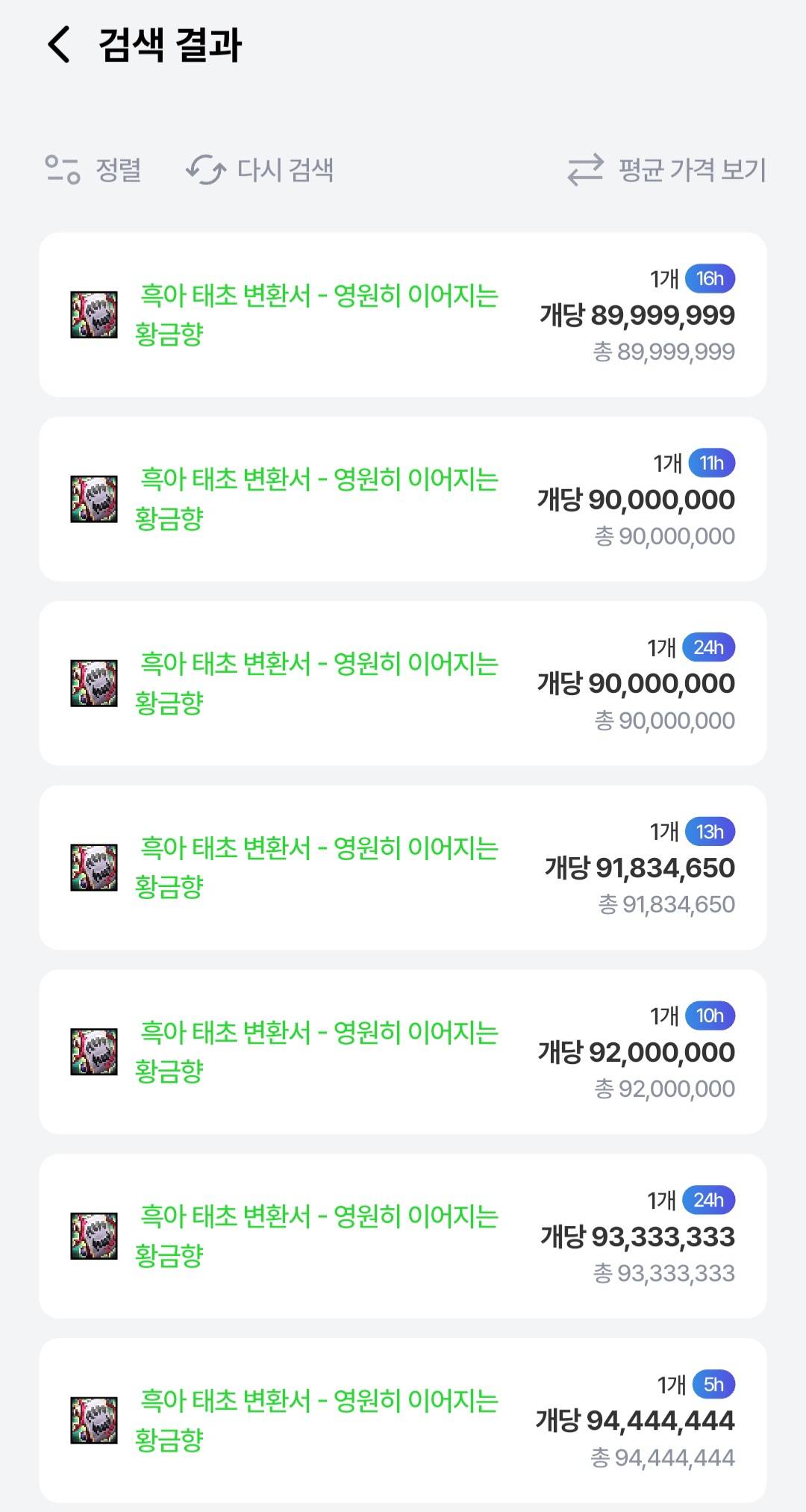
Task: Select listing priced 개당 91,834,650
Action: click(x=640, y=868)
